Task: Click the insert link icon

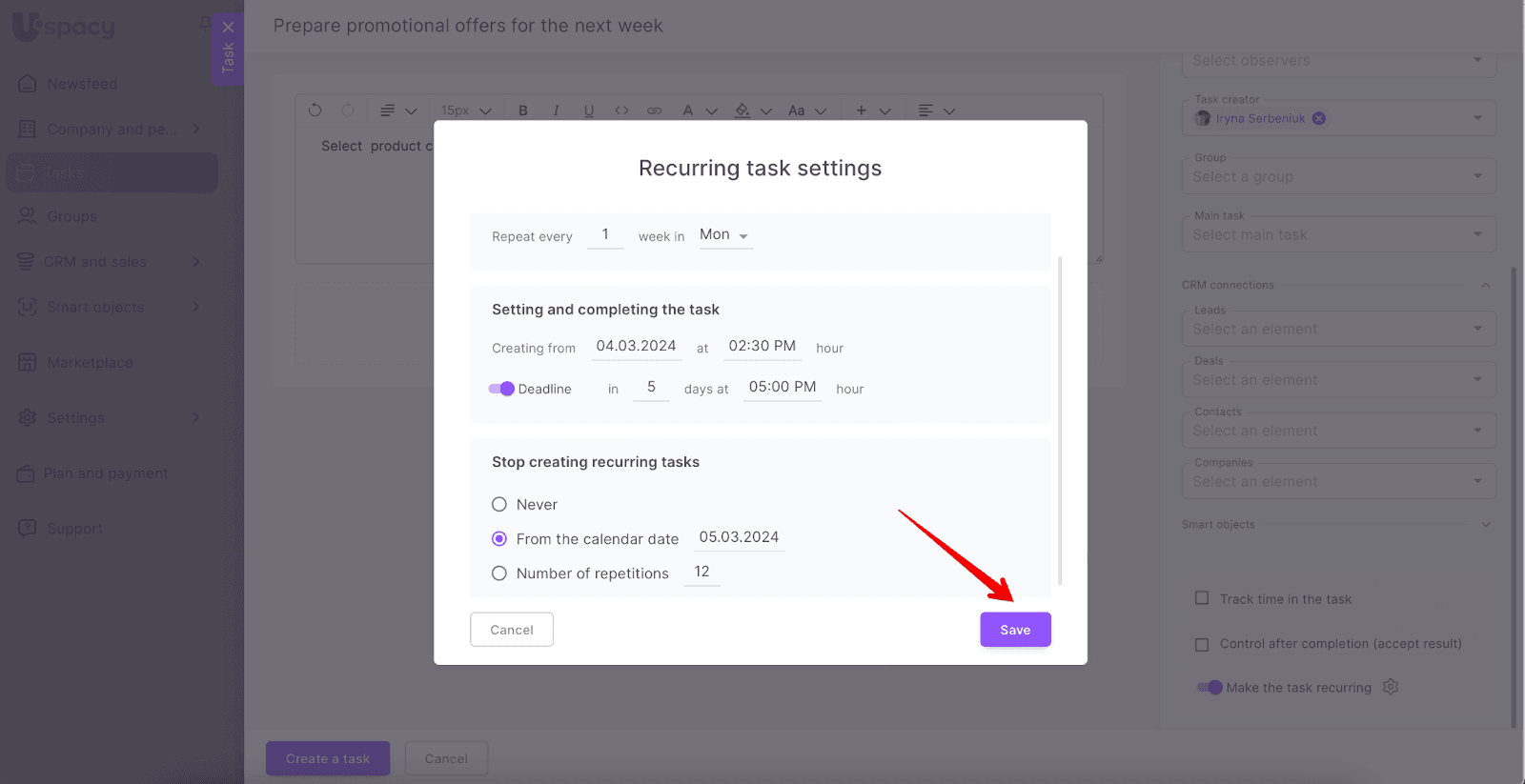Action: coord(654,111)
